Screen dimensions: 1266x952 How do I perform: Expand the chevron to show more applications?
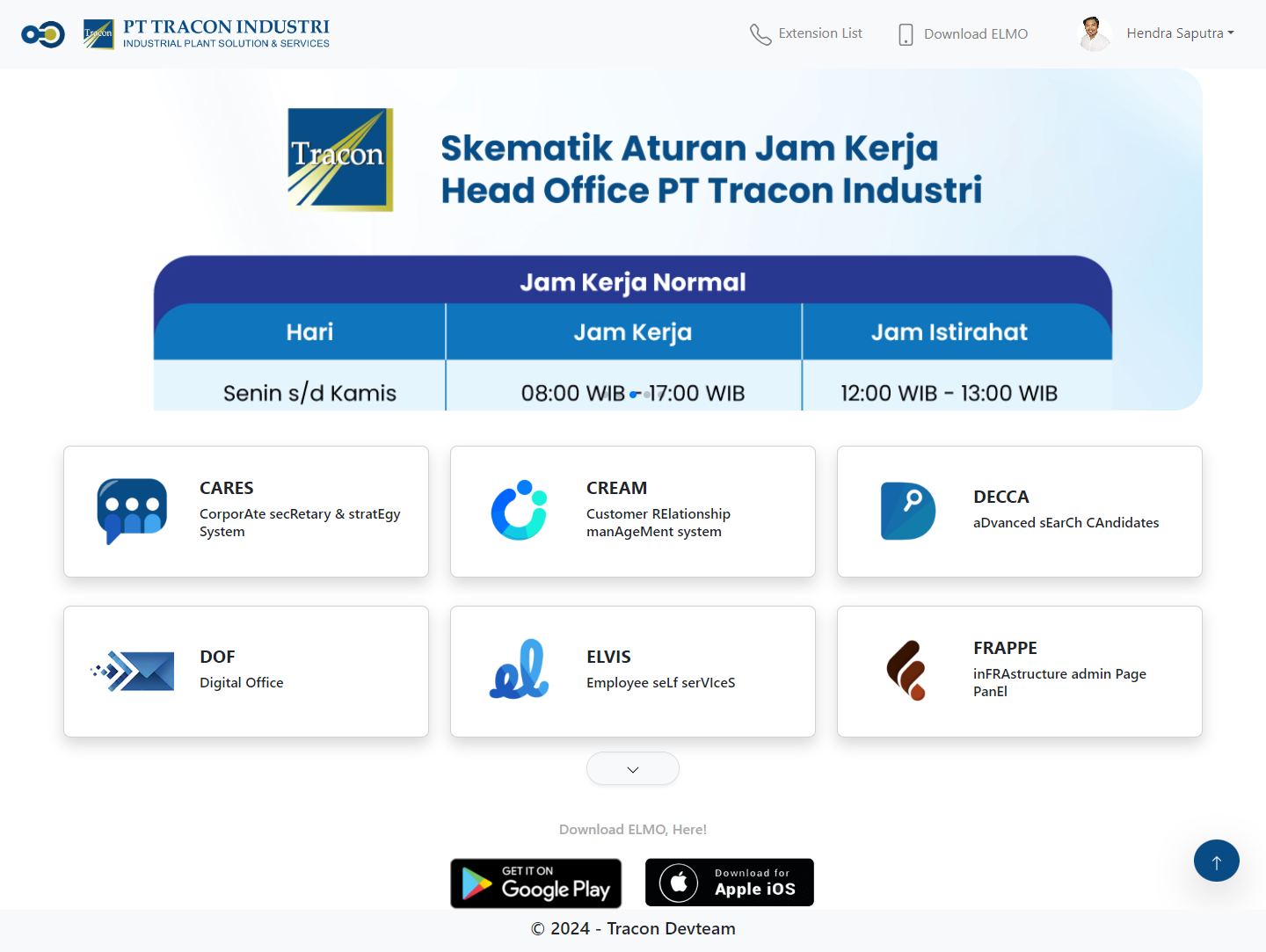[x=632, y=768]
